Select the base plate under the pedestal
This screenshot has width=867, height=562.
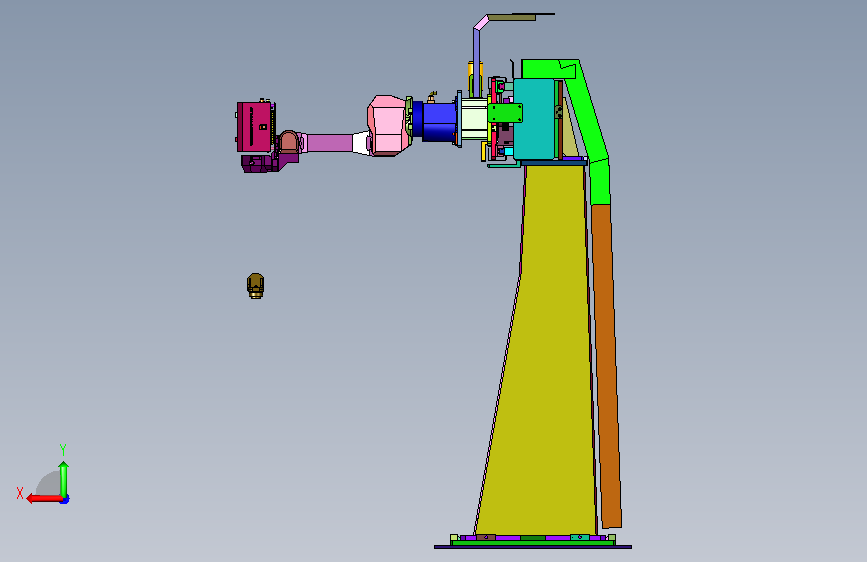tap(532, 547)
